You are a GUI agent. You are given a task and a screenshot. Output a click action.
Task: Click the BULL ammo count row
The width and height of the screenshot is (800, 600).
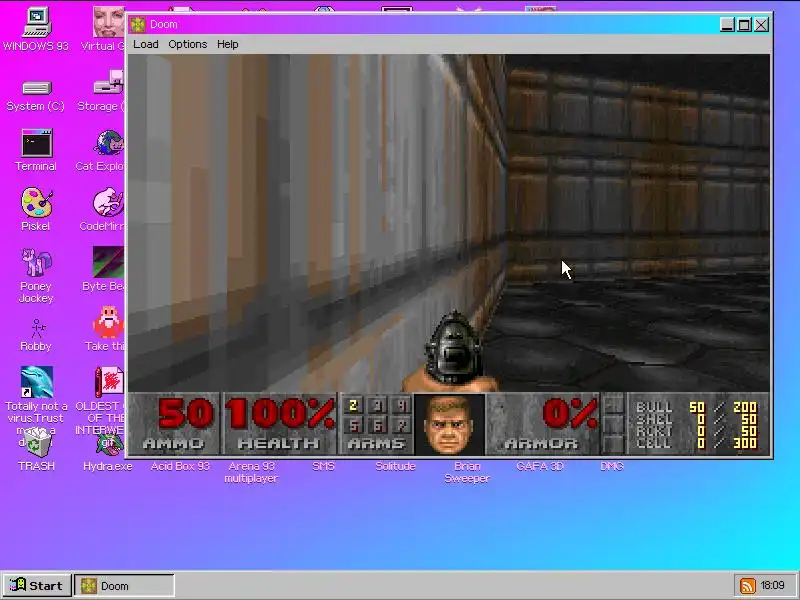click(x=696, y=407)
